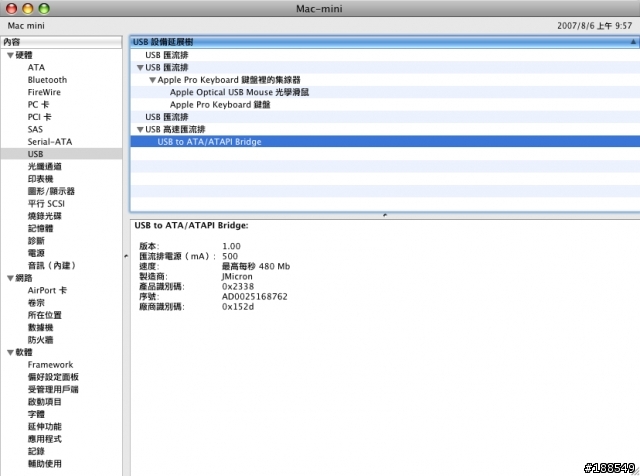This screenshot has width=640, height=476.
Task: Select the first USB 匯流排 row
Action: [x=385, y=55]
